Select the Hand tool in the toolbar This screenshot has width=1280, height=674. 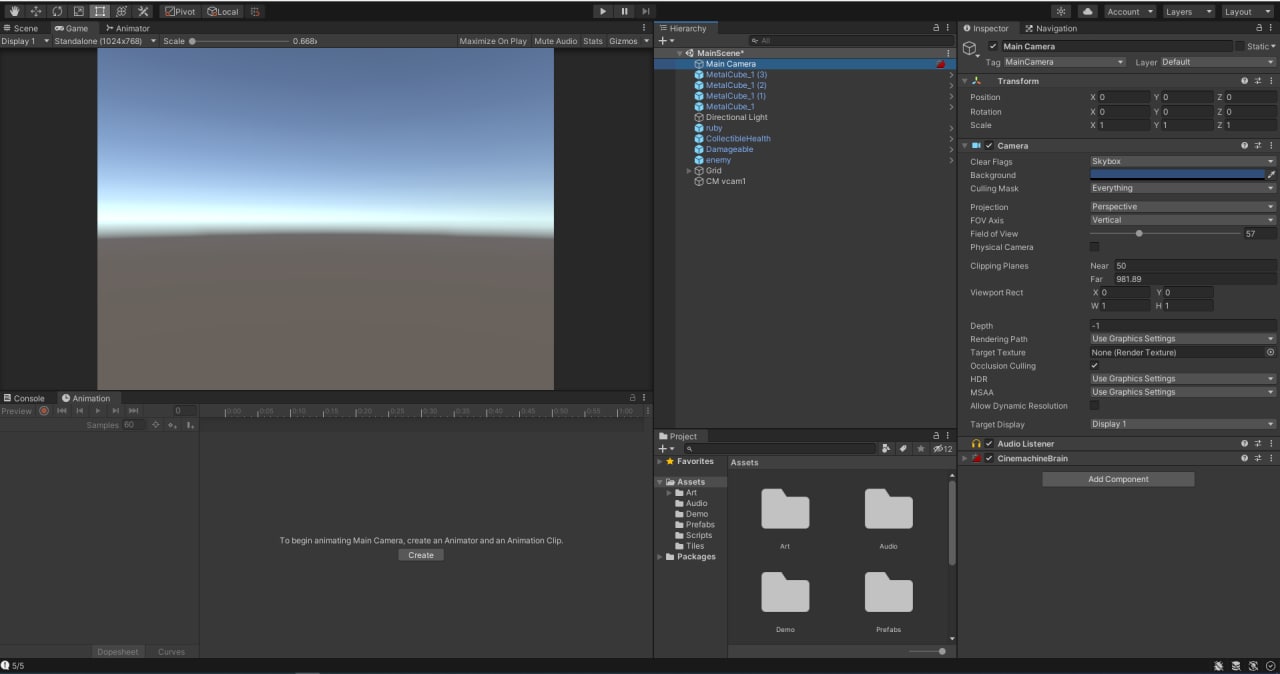(14, 11)
